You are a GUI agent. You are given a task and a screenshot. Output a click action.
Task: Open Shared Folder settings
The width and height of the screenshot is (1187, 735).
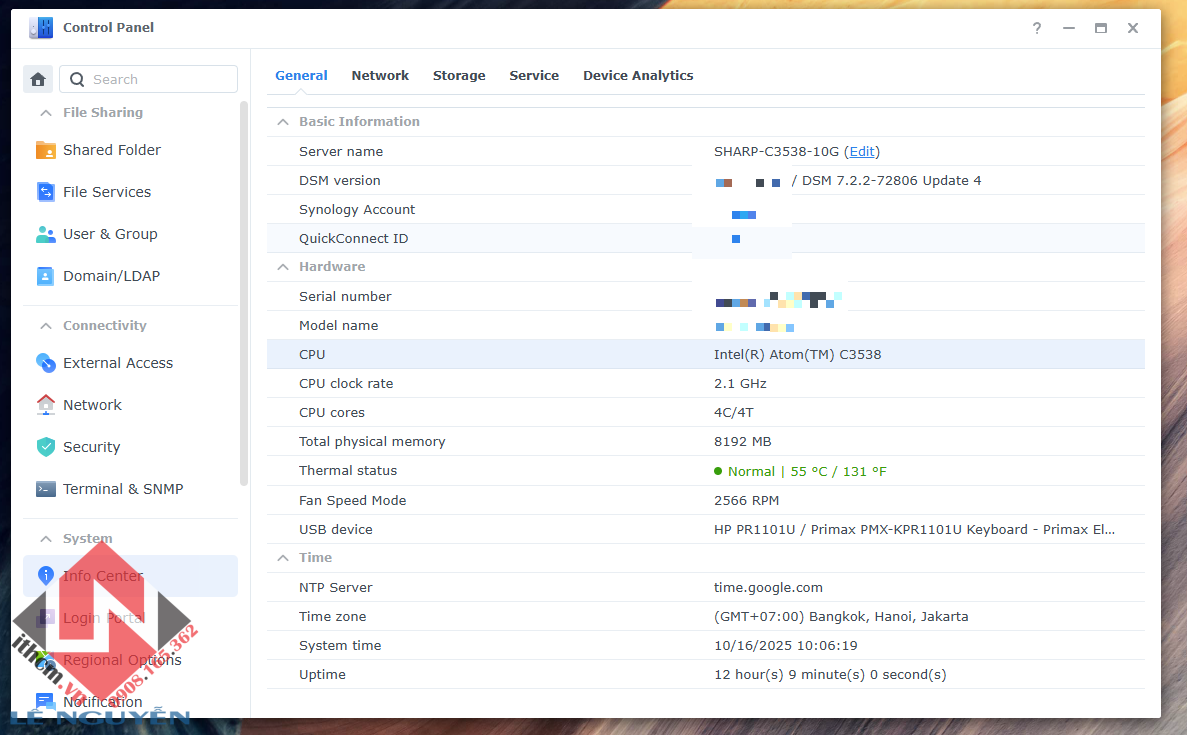pyautogui.click(x=111, y=150)
